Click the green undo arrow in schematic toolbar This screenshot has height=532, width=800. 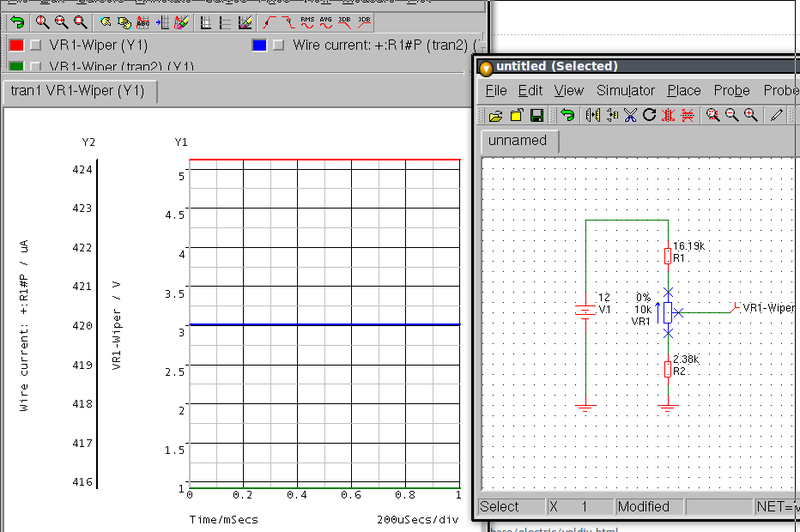click(x=567, y=116)
